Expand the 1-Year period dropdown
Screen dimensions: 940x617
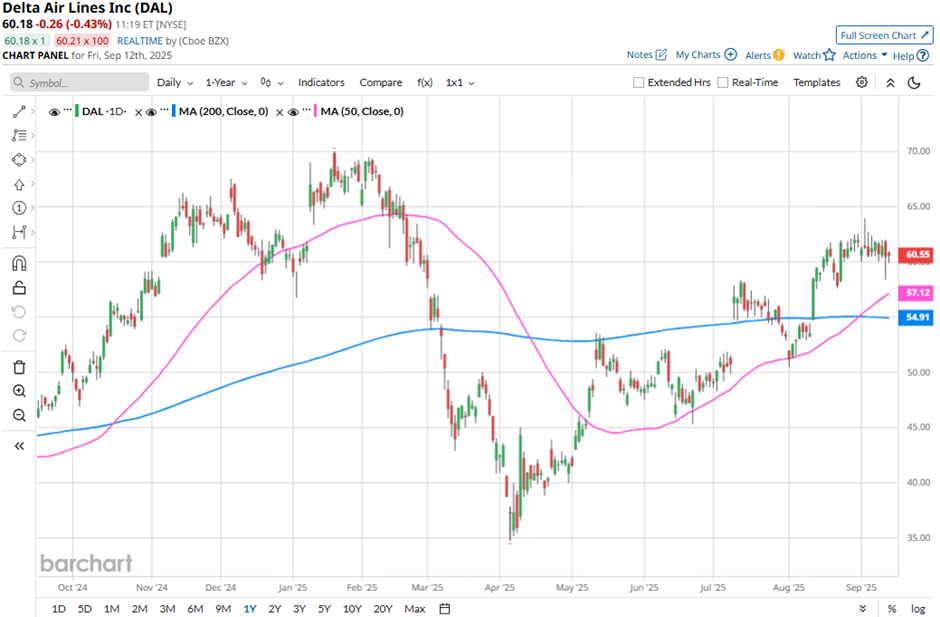tap(226, 83)
